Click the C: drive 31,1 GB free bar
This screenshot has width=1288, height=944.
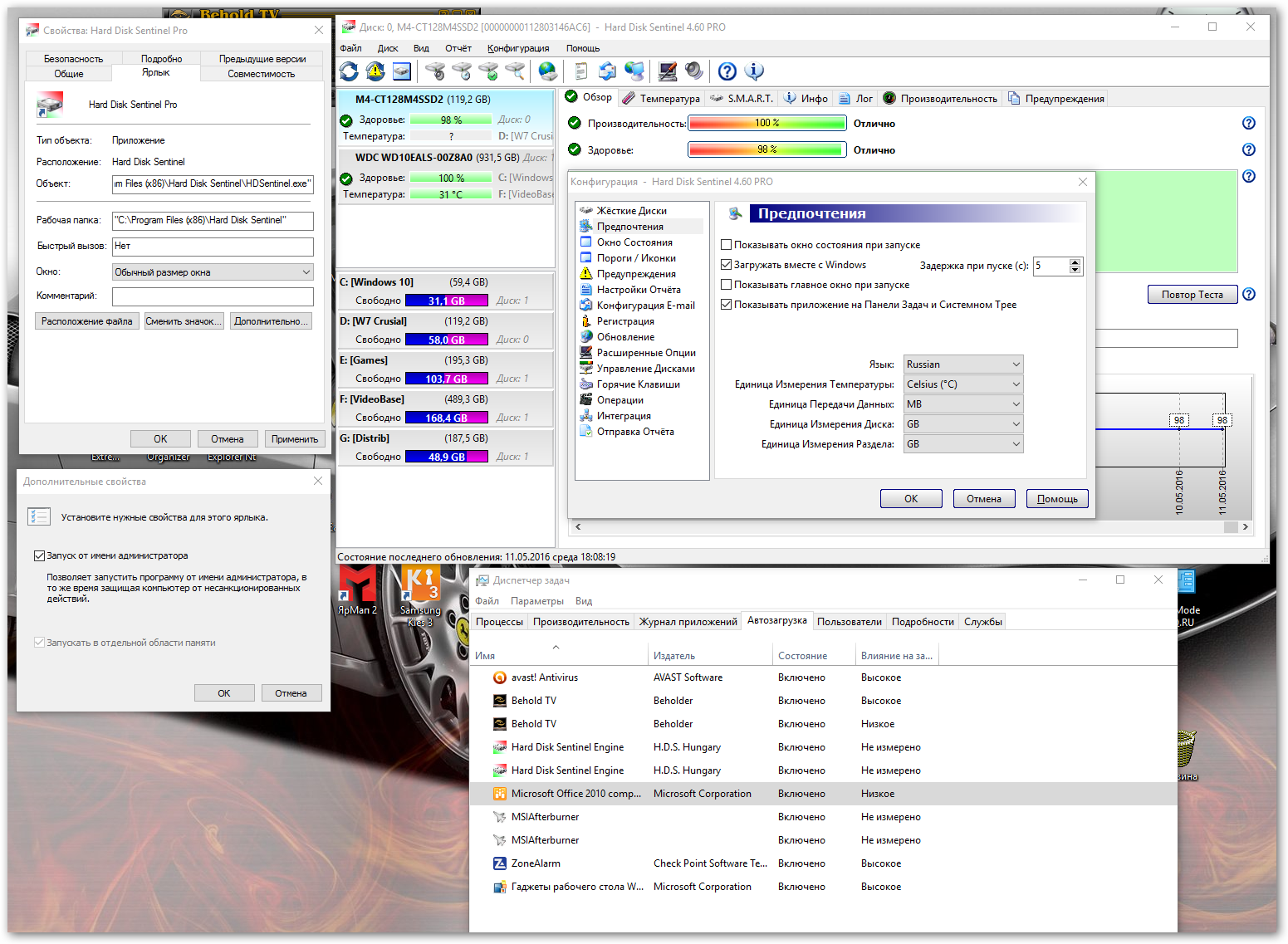pyautogui.click(x=447, y=301)
